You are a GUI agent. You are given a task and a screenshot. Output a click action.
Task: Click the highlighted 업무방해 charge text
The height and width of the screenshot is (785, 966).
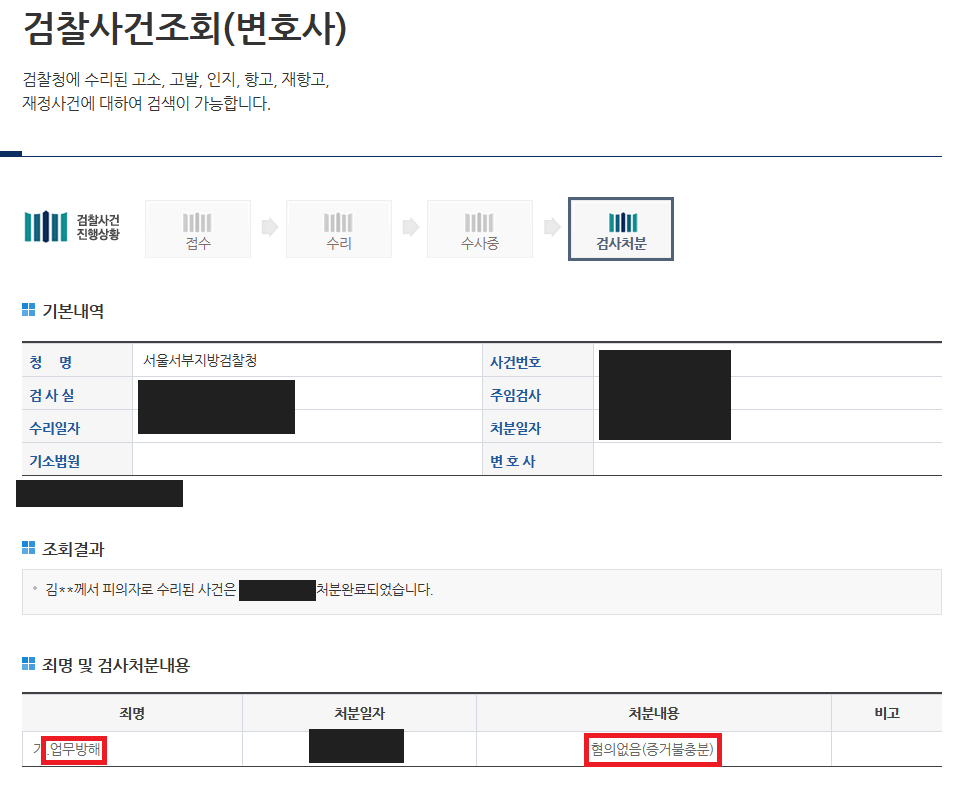pos(73,747)
